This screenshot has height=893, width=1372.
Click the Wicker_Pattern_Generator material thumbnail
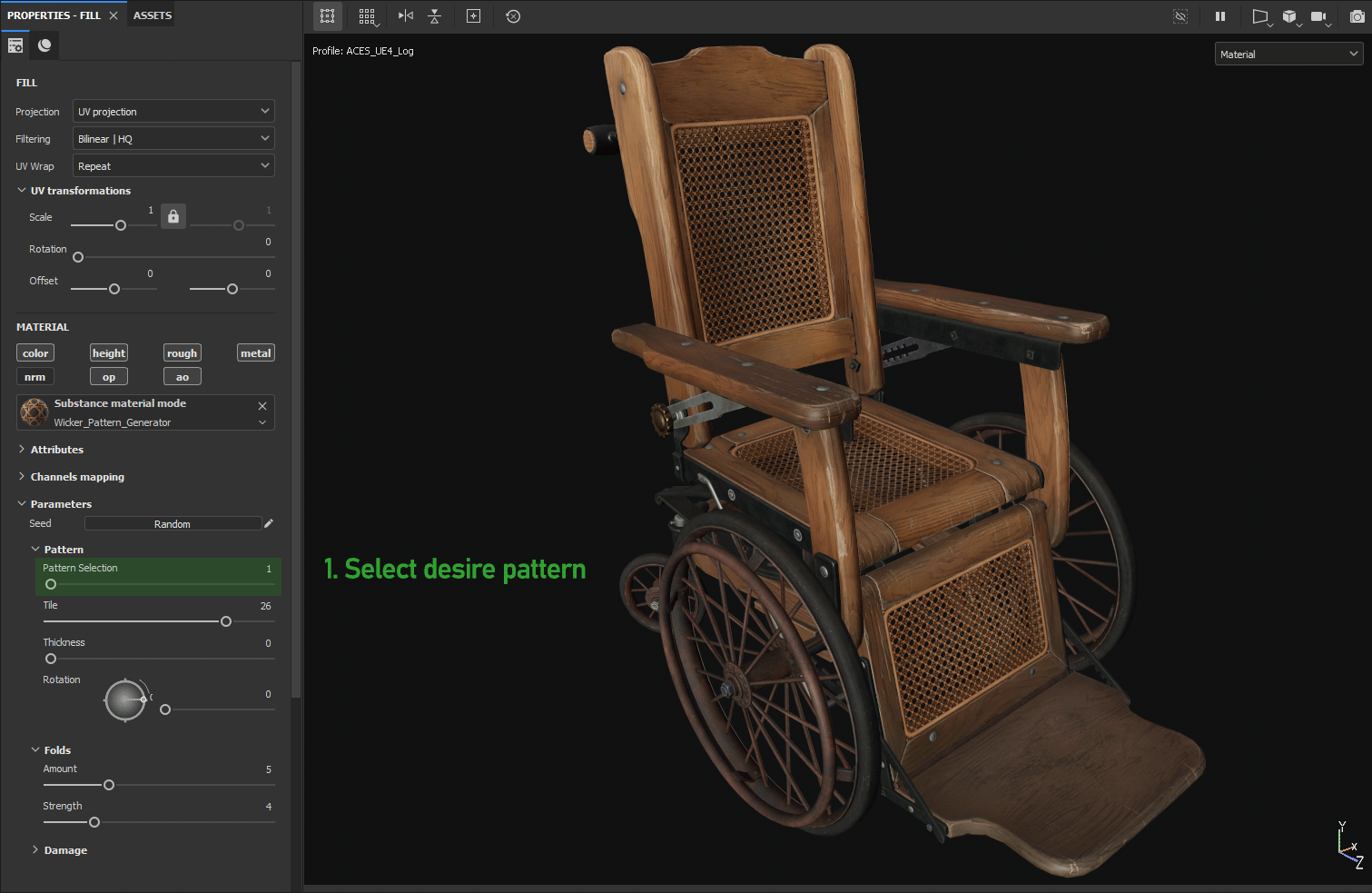point(35,412)
